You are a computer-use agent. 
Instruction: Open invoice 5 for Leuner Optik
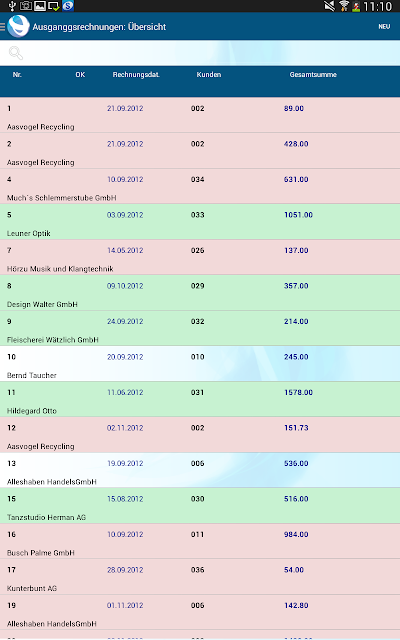click(x=200, y=222)
